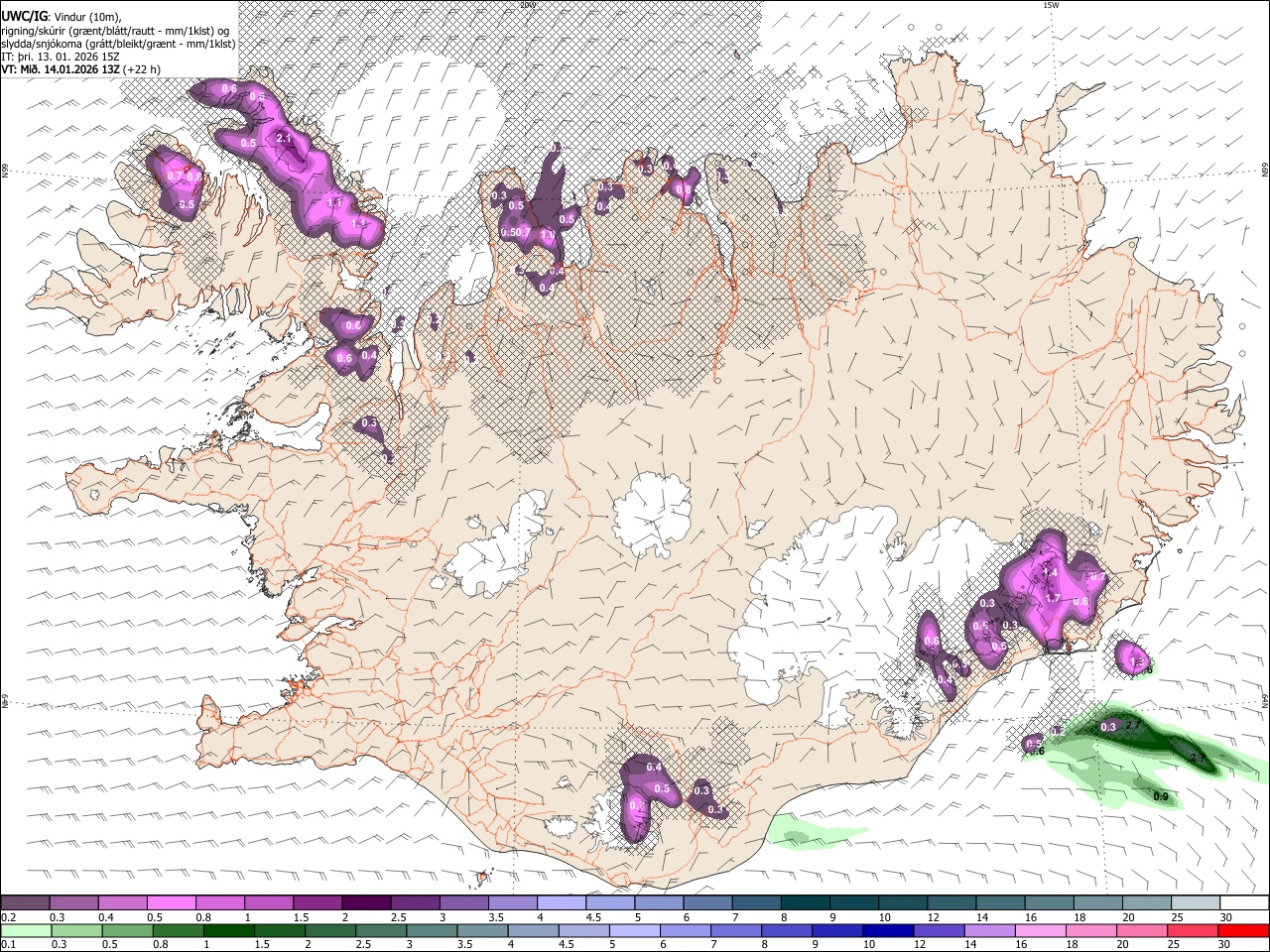
Task: Click the 0.1 label under the pale green swatch
Action: pyautogui.click(x=8, y=946)
